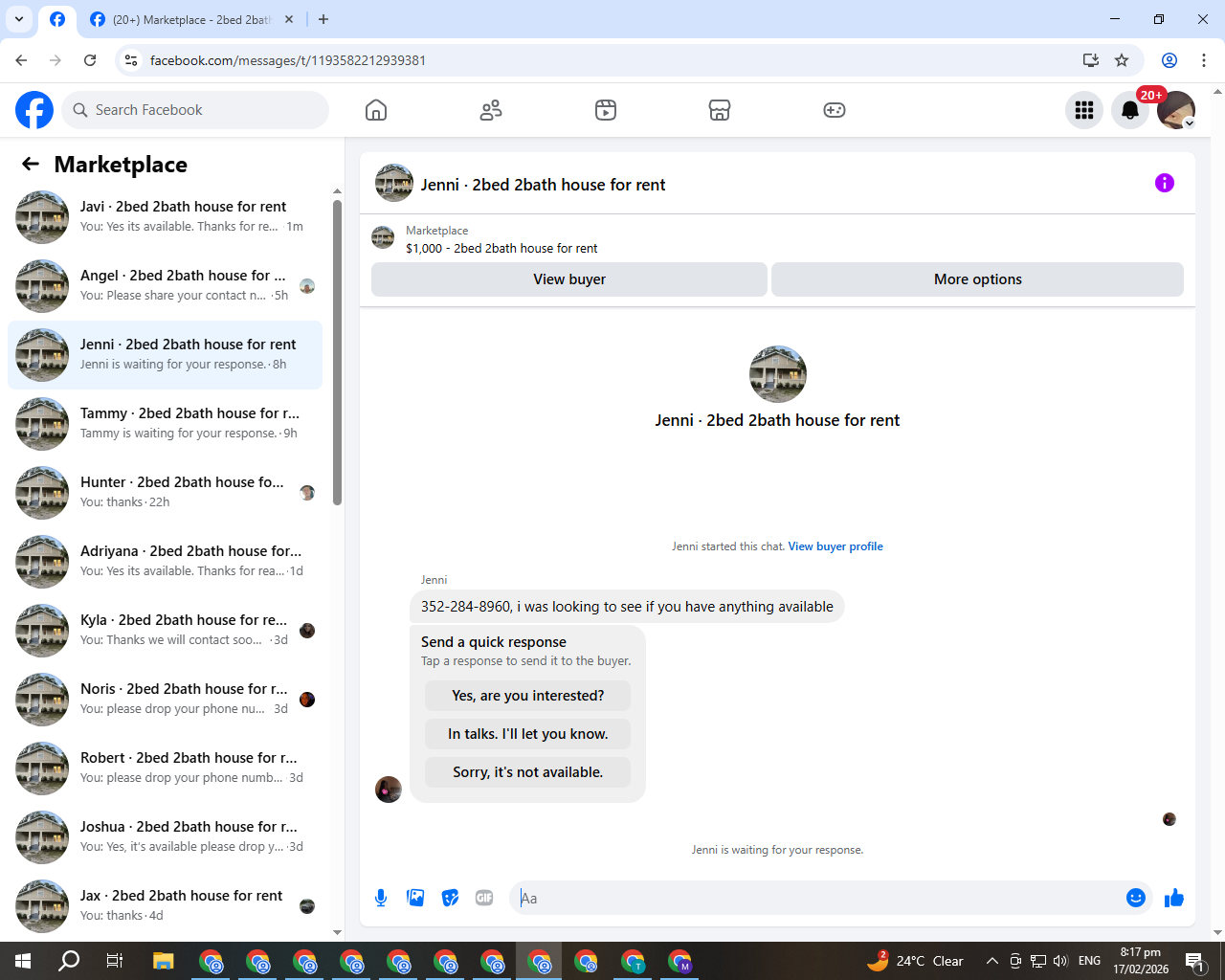The width and height of the screenshot is (1225, 980).
Task: Open Tammy's conversation
Action: (x=165, y=424)
